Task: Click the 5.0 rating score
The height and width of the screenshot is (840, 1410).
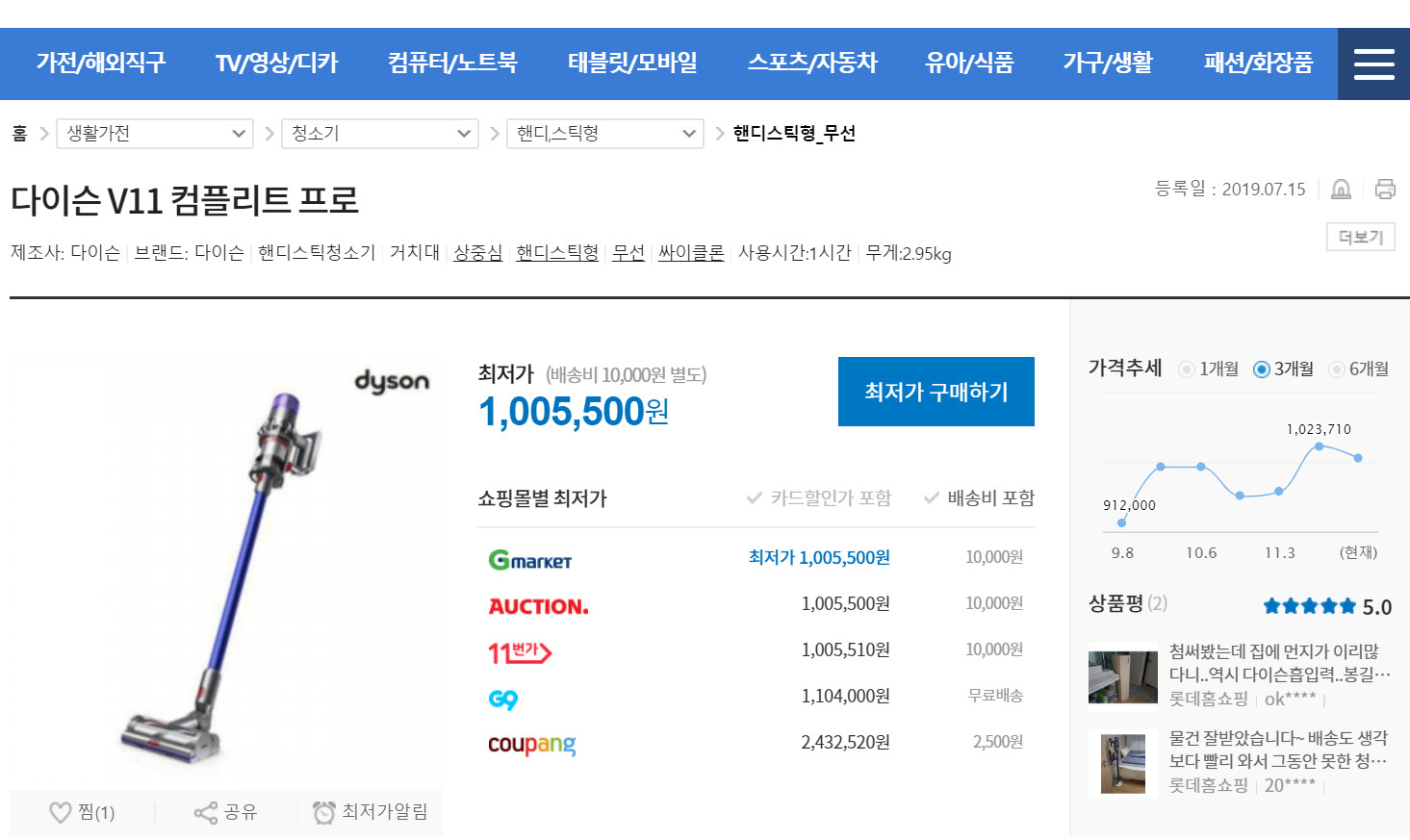Action: click(1377, 607)
